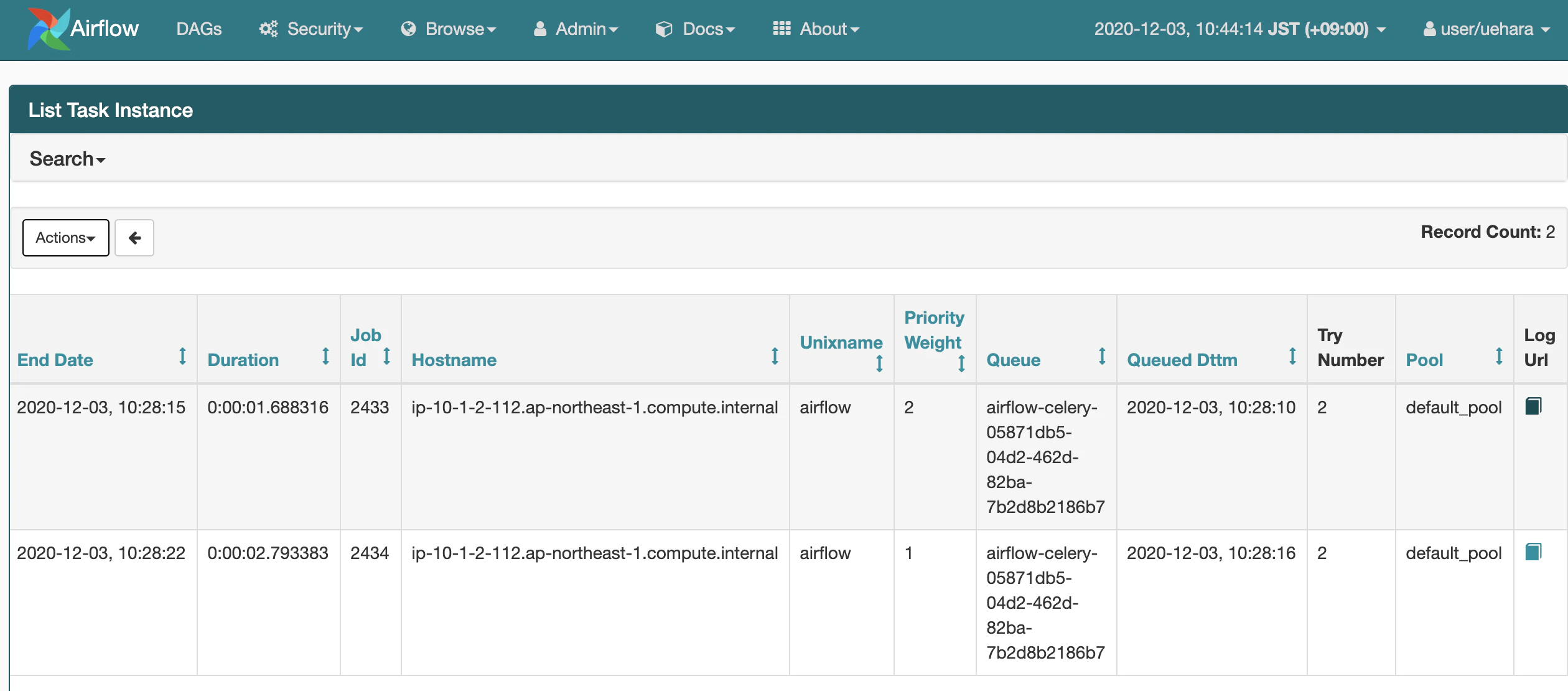Open the Admin dropdown

pyautogui.click(x=576, y=29)
